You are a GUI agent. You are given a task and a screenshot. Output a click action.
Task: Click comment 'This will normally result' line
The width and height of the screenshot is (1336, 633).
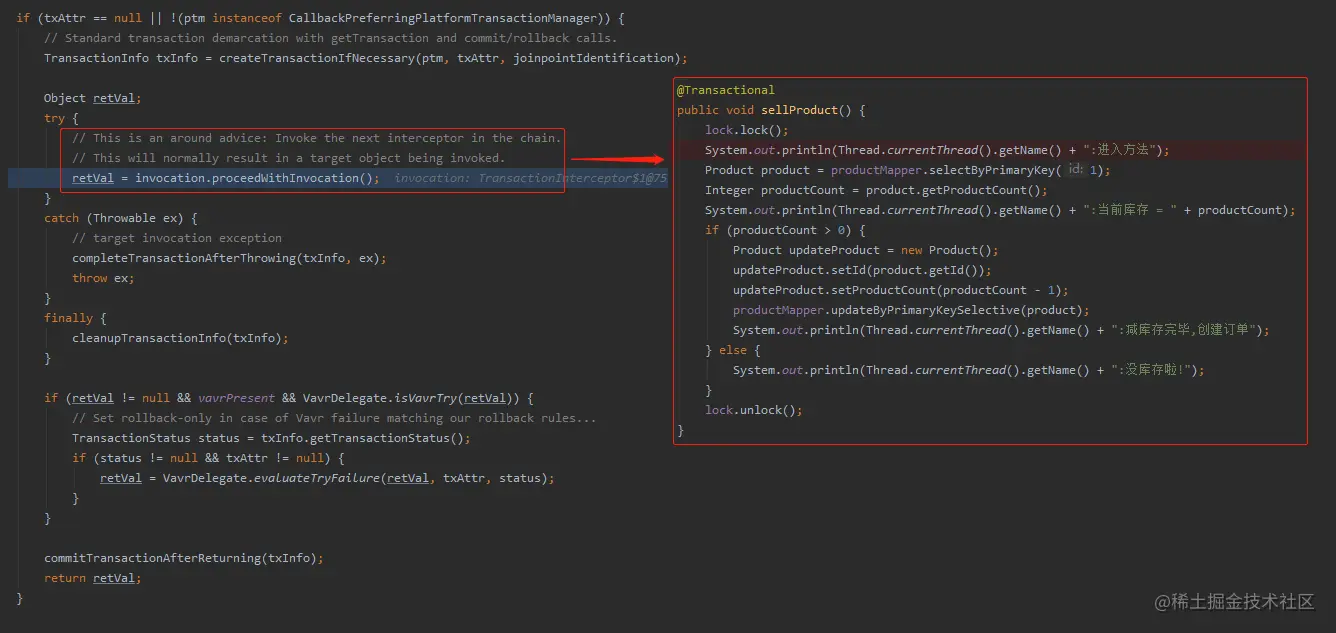[x=288, y=158]
